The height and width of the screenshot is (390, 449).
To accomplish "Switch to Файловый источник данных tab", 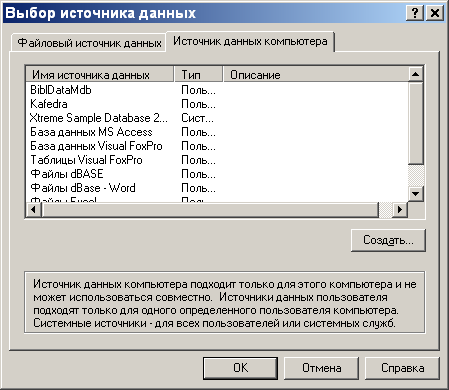I will tap(89, 43).
